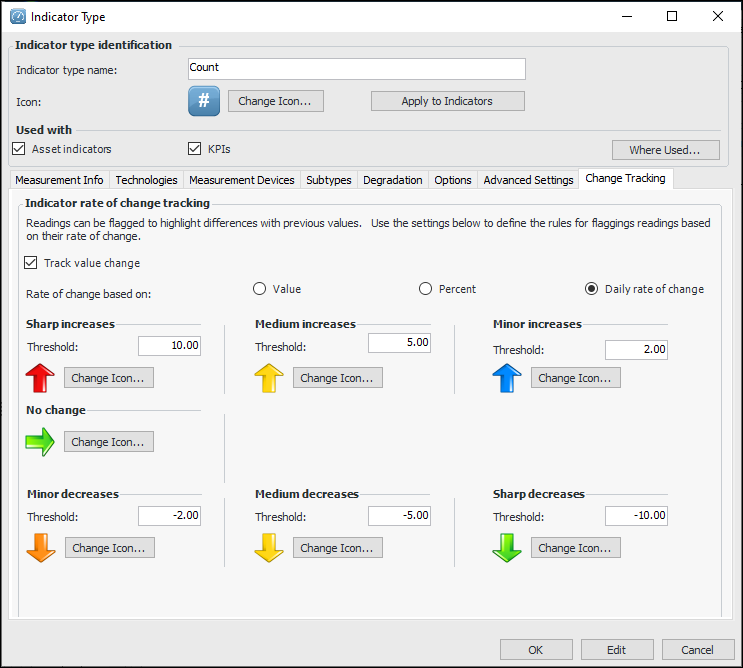This screenshot has width=743, height=668.
Task: Open the Advanced Settings tab
Action: coord(528,180)
